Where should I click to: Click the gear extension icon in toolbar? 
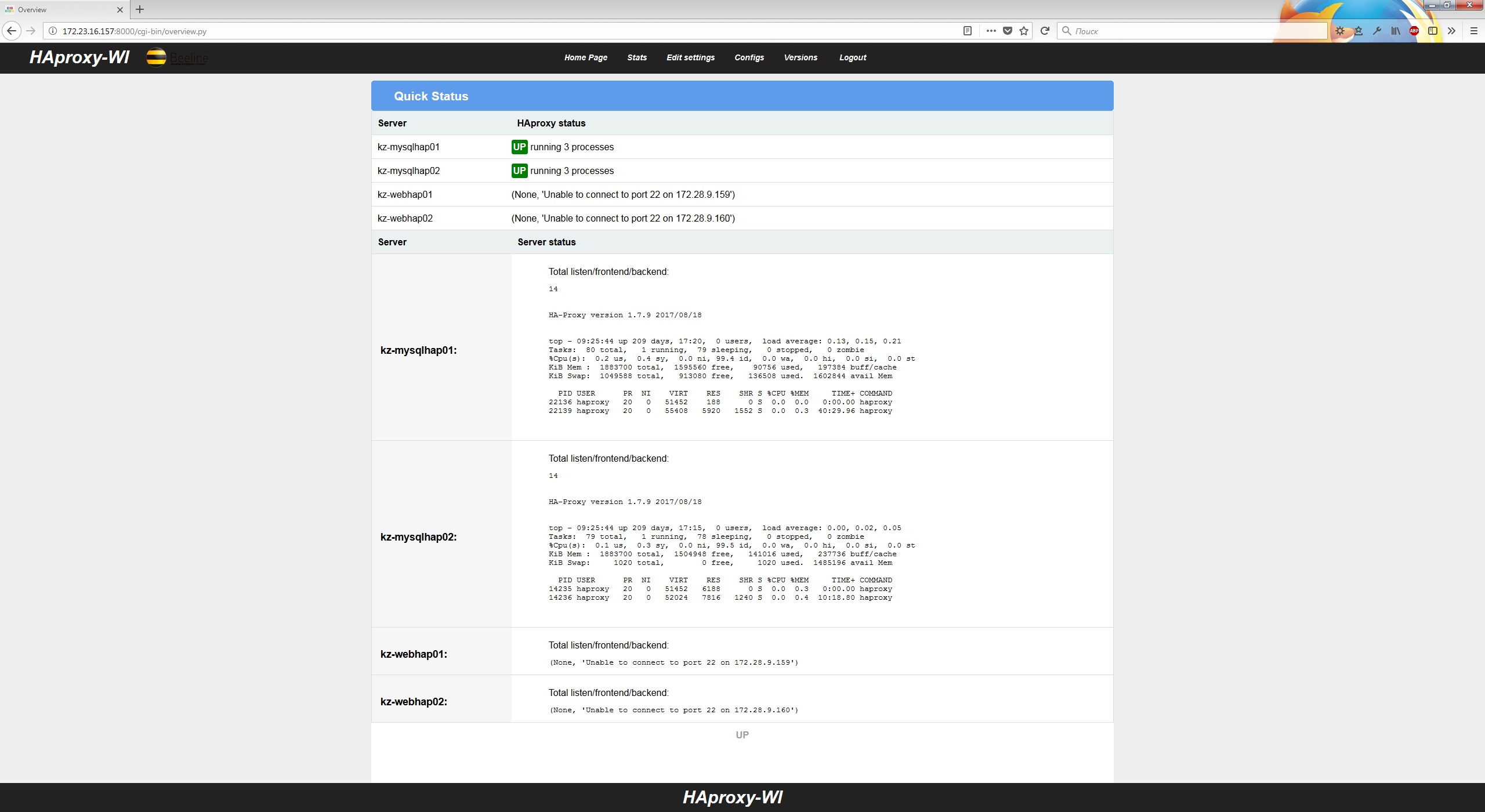point(1340,31)
